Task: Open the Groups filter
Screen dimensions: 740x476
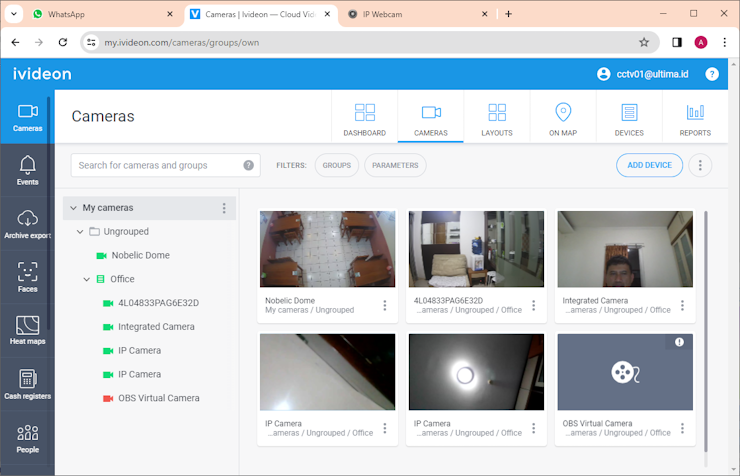Action: click(x=336, y=165)
